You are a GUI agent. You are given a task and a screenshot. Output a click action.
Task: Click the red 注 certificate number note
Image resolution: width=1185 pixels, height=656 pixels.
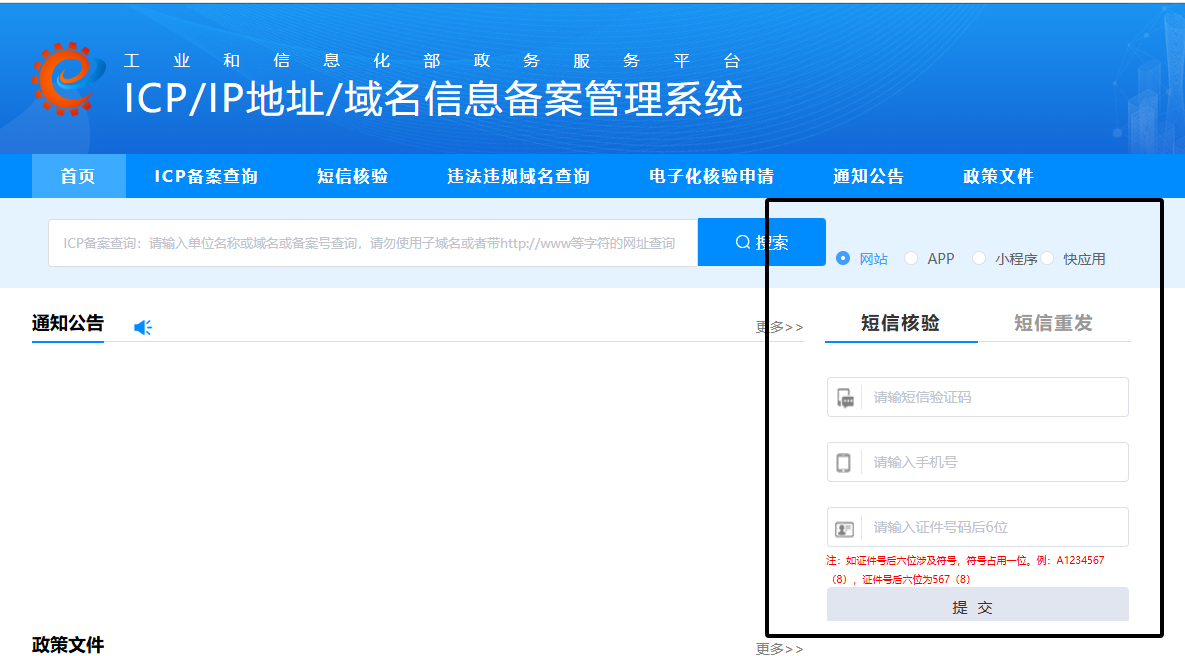click(x=966, y=570)
